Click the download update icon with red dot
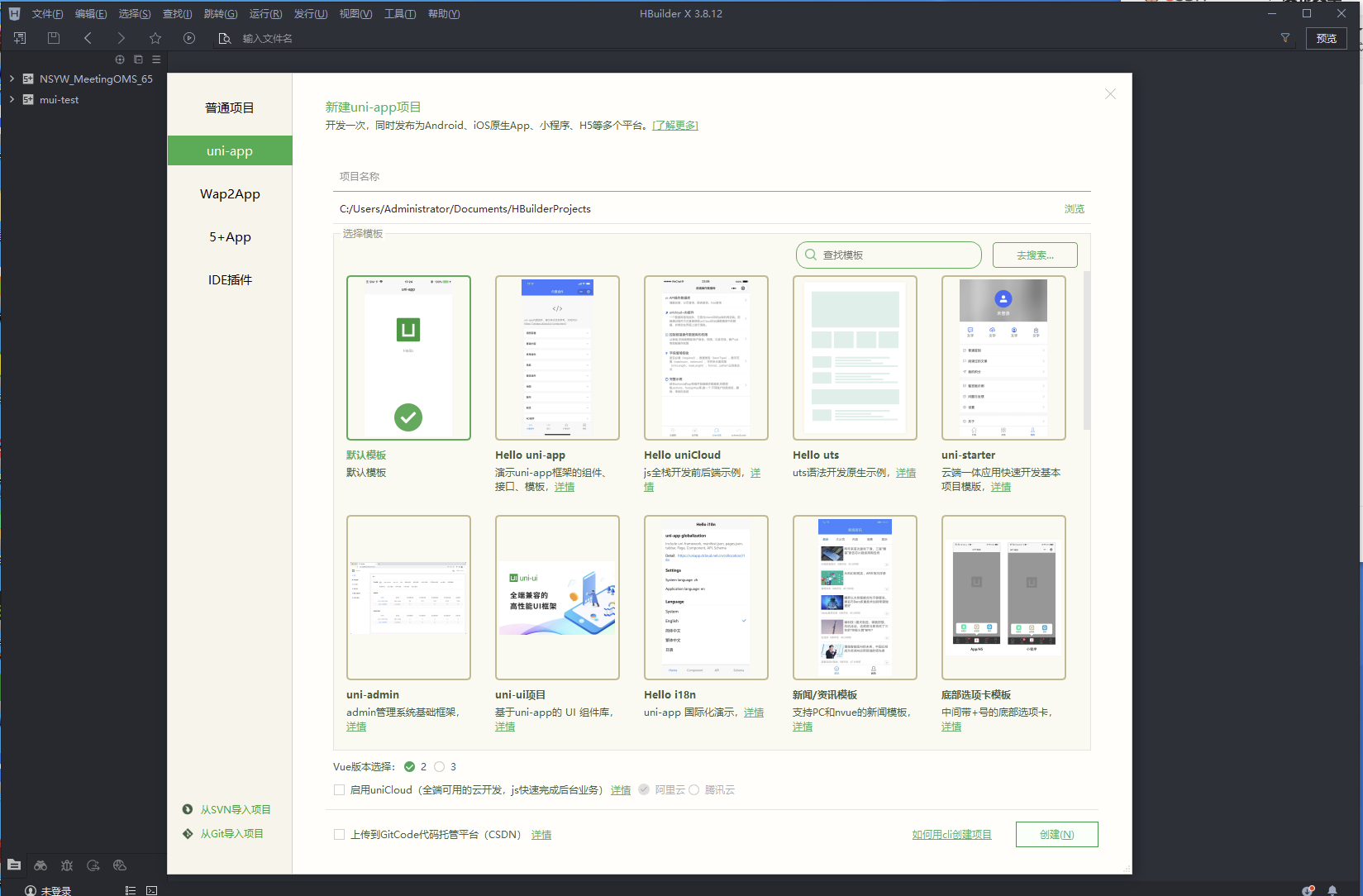 1308,890
